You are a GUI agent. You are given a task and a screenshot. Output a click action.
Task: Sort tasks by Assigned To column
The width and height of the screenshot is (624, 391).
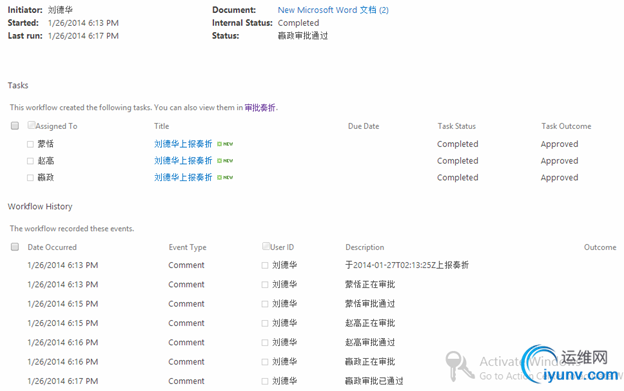tap(56, 126)
